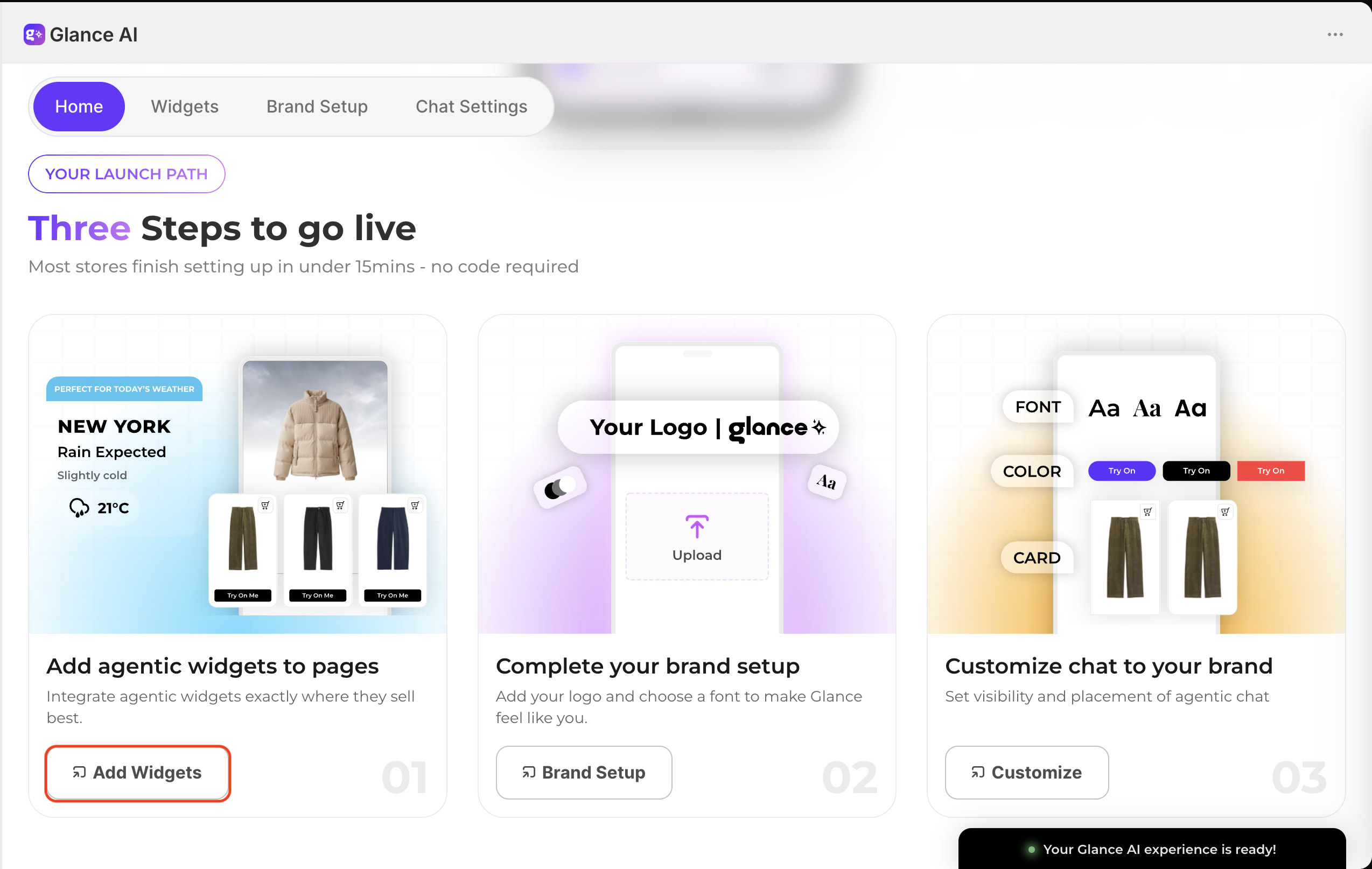Click Try On Me under black pants
This screenshot has width=1372, height=869.
317,595
